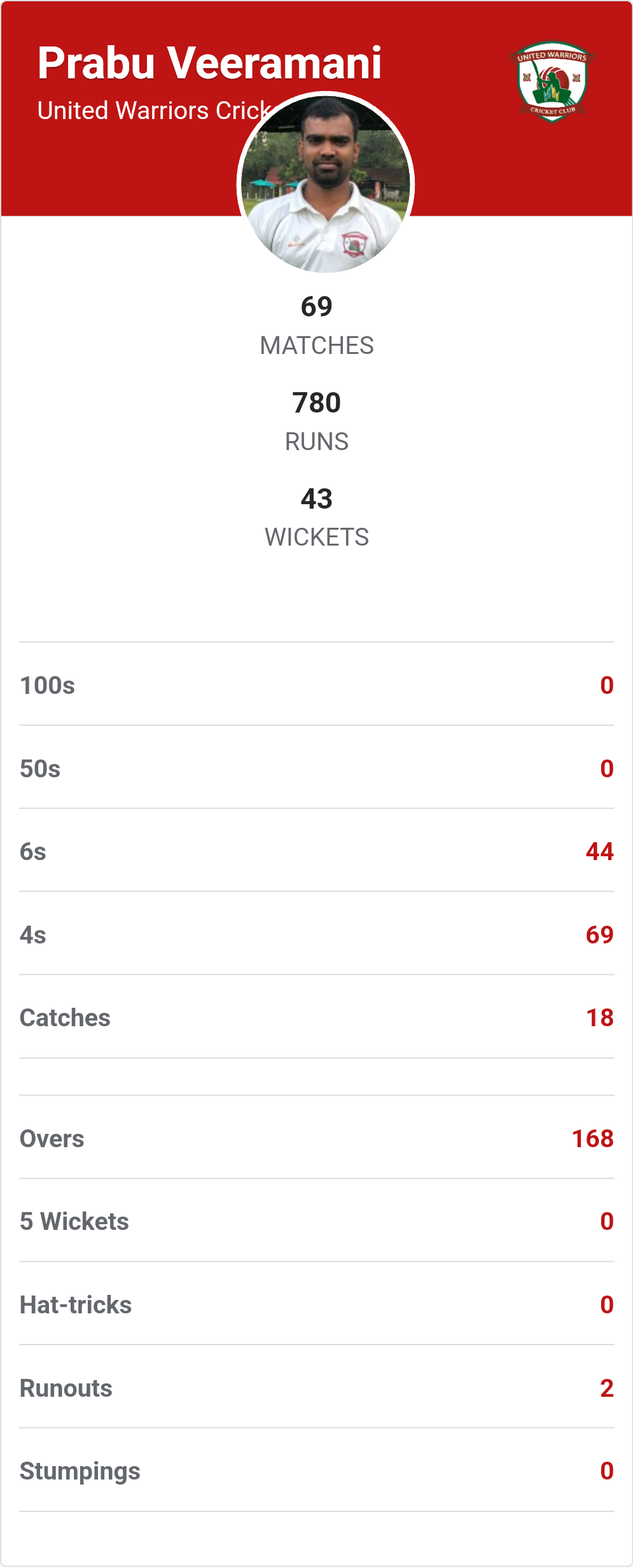Click the United Warriors Cricket Club logo
633x1568 pixels.
click(x=552, y=82)
